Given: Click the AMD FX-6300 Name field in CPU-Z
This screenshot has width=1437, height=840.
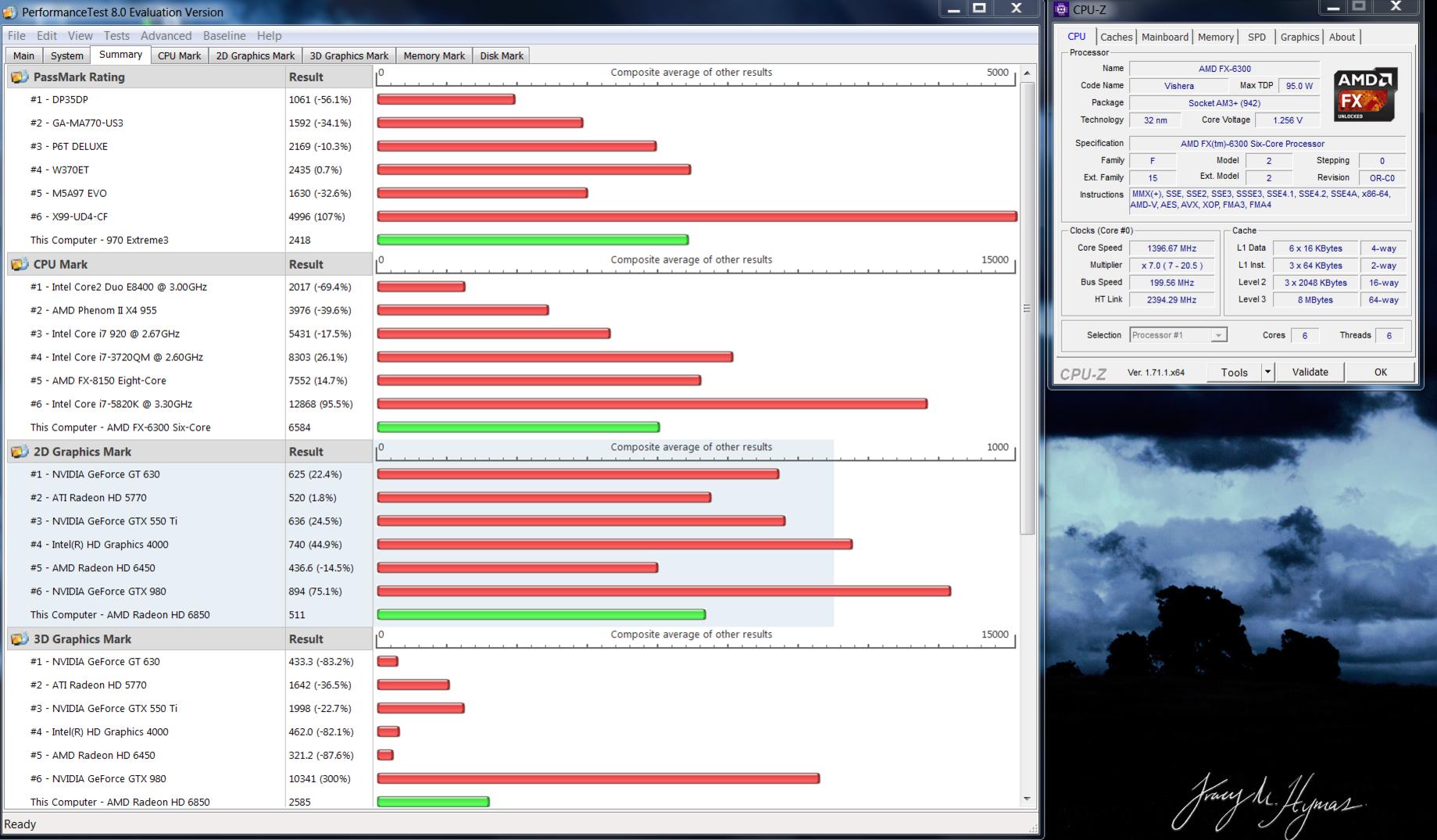Looking at the screenshot, I should (x=1224, y=69).
